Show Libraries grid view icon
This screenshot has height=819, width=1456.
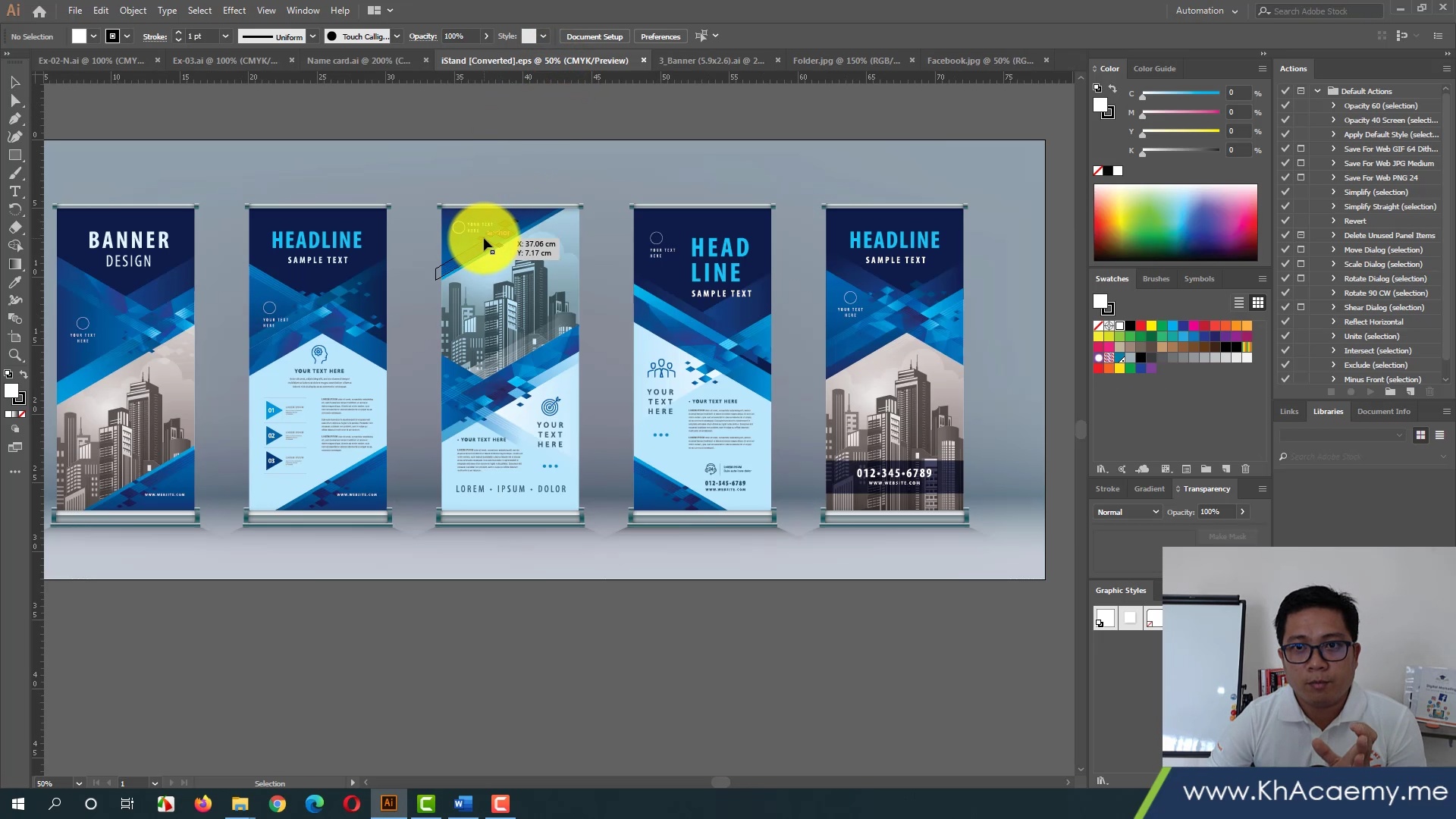pos(1420,435)
